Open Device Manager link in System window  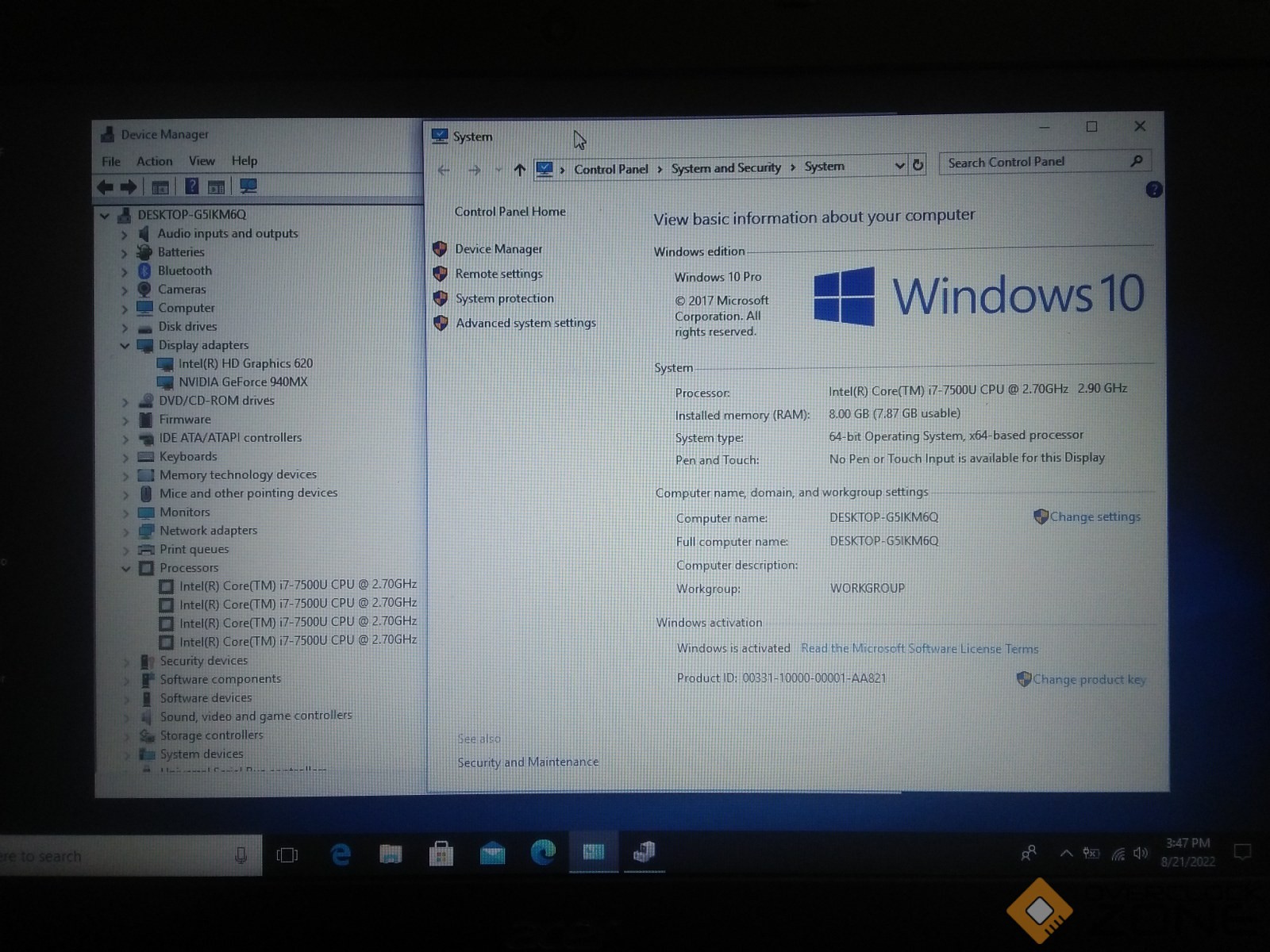(498, 249)
